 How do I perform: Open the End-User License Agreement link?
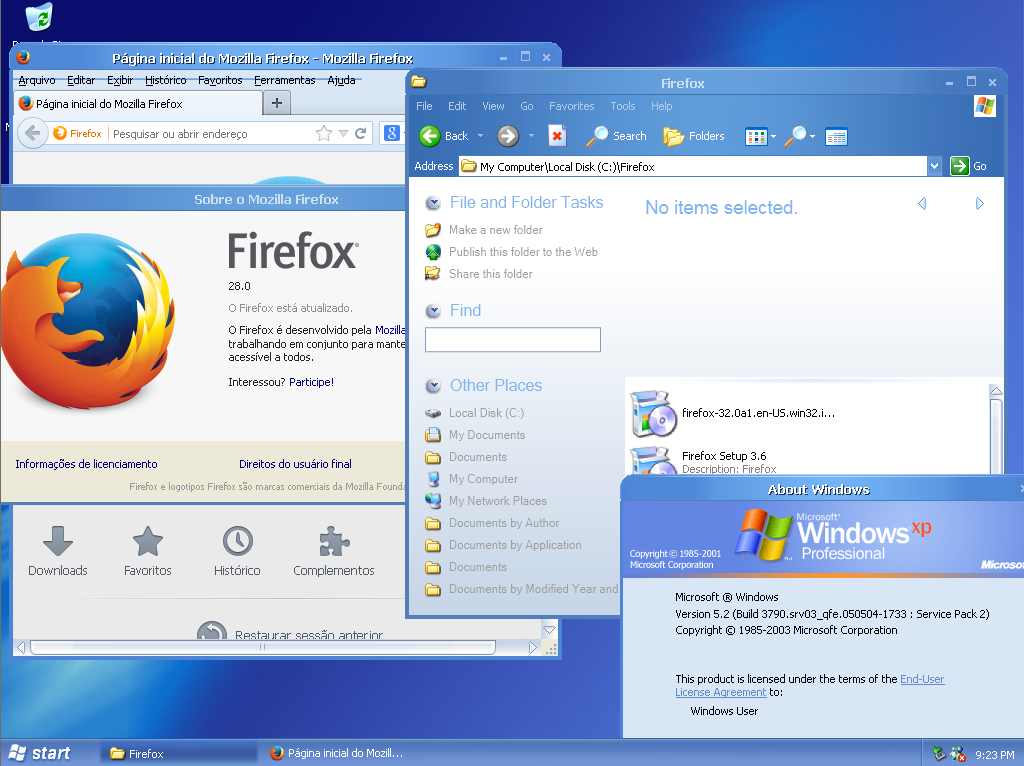(x=810, y=686)
